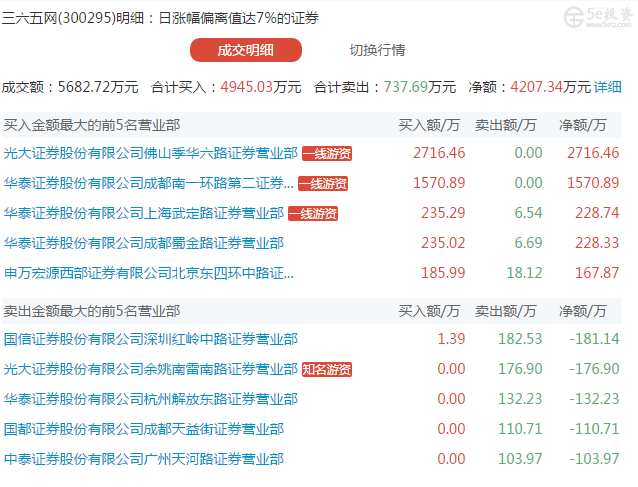Image resolution: width=638 pixels, height=487 pixels.
Task: Click 卖出额/万 column header in sell table
Action: (x=505, y=311)
